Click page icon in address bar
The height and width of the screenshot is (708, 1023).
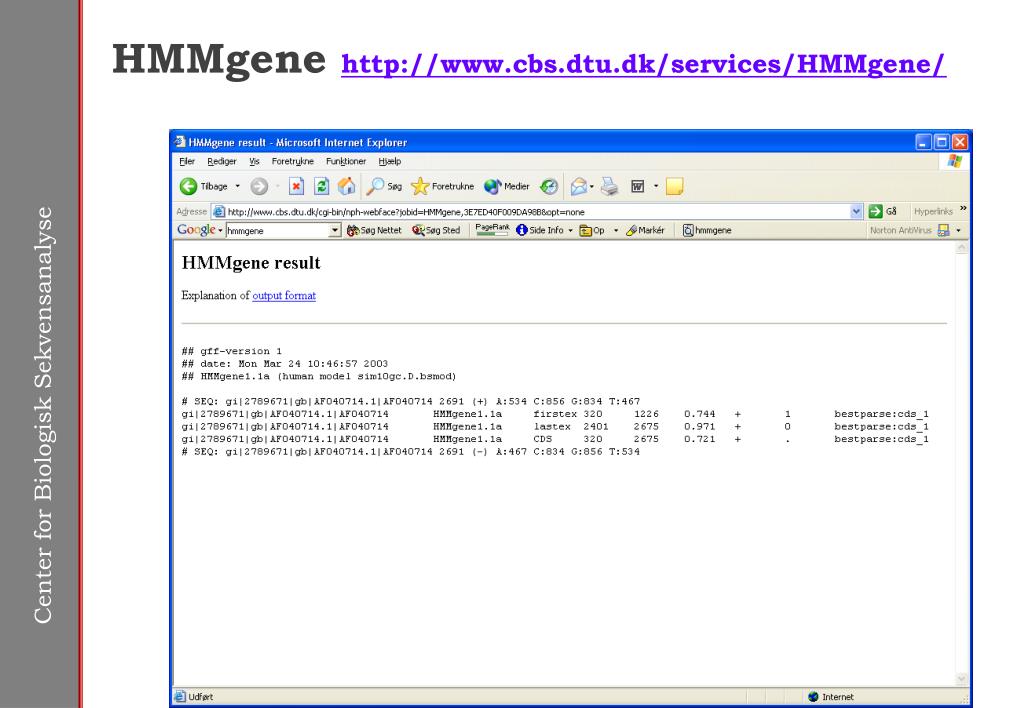[219, 211]
